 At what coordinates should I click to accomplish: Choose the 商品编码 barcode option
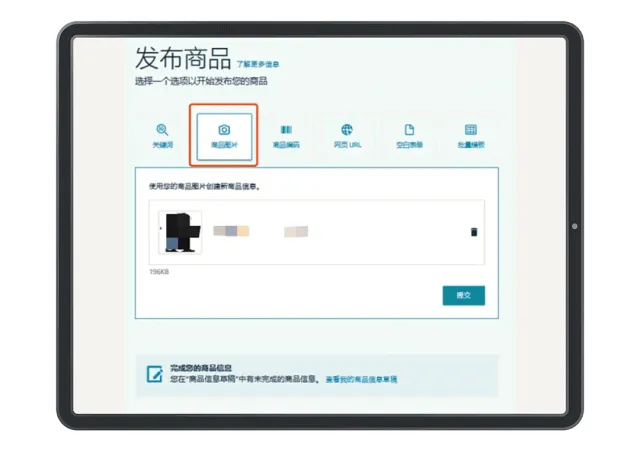[286, 136]
